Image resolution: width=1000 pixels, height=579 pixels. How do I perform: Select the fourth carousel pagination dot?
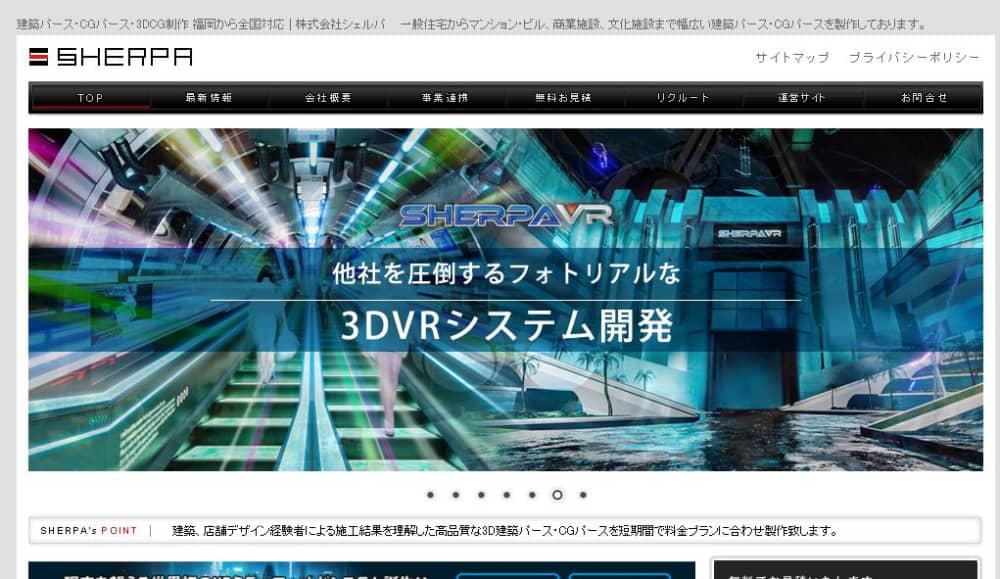tap(506, 495)
